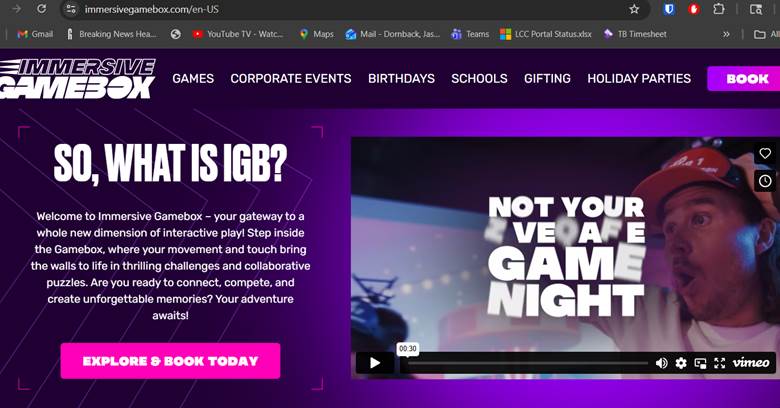Expand the hidden bookmarks overflow chevron
Image resolution: width=780 pixels, height=408 pixels.
click(x=727, y=34)
